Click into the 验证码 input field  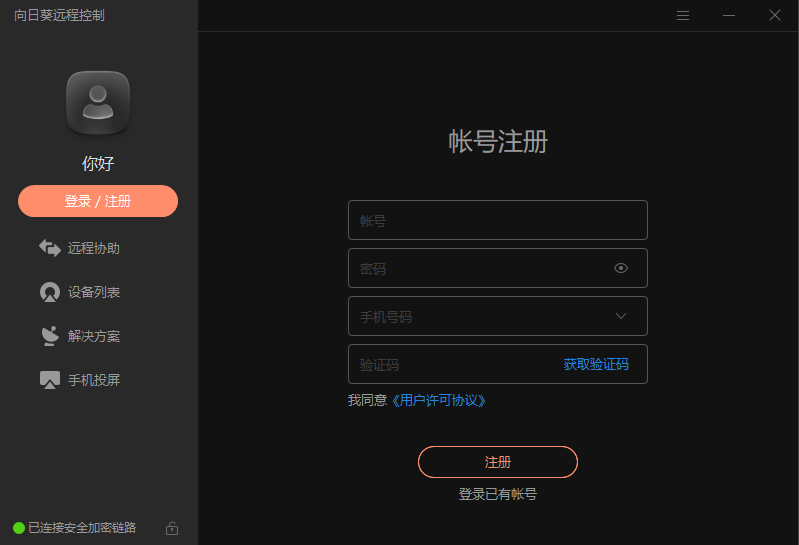tap(450, 365)
